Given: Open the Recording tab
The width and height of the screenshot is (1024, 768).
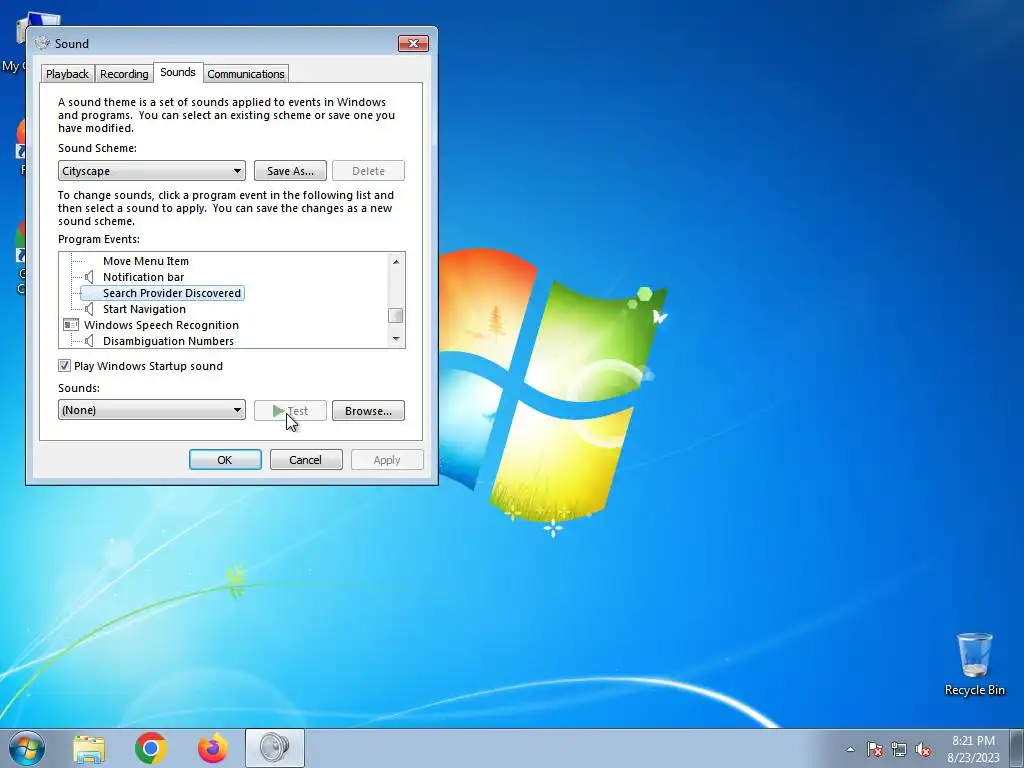Looking at the screenshot, I should point(124,74).
